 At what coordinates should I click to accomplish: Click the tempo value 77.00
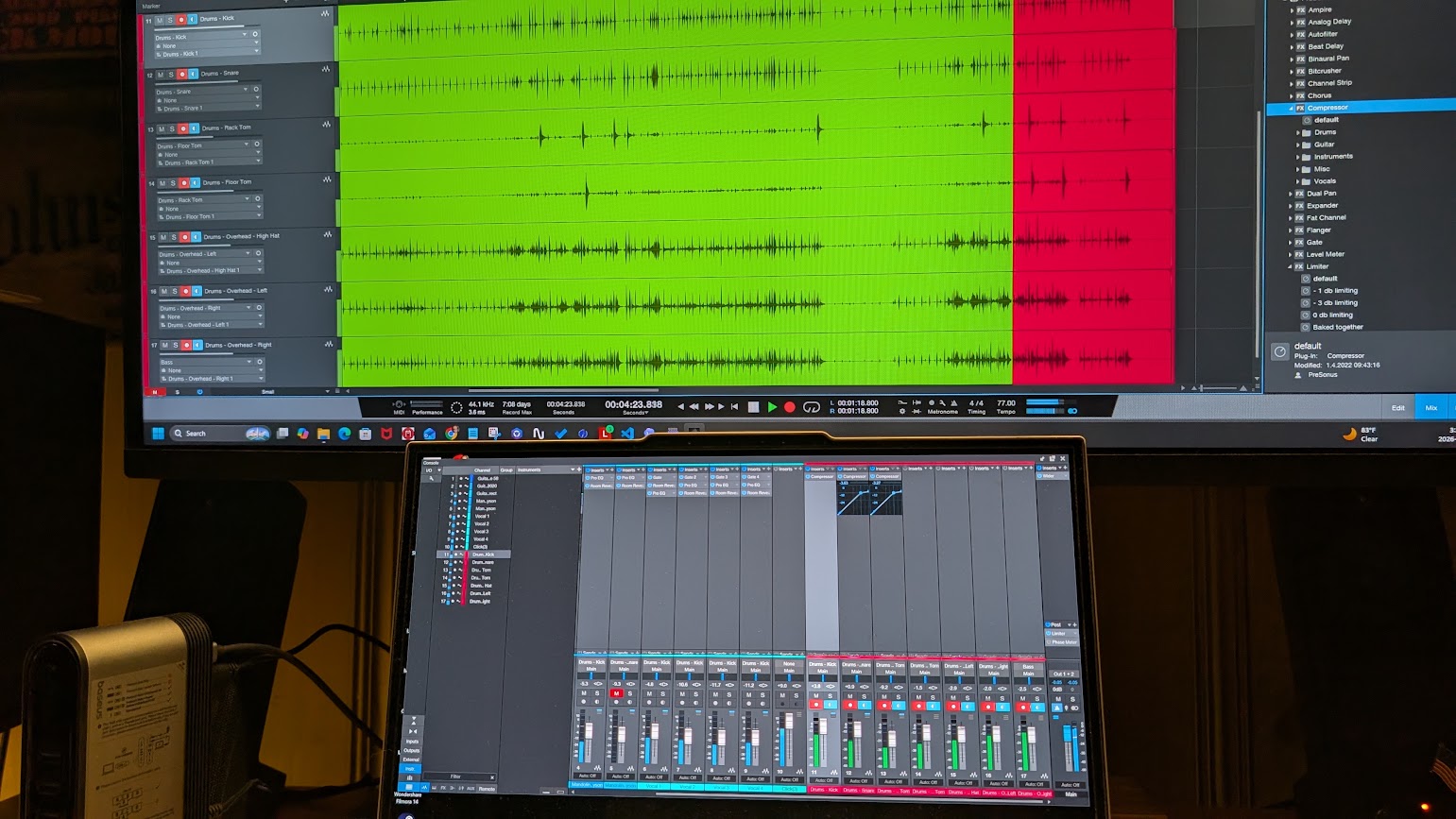point(1005,402)
